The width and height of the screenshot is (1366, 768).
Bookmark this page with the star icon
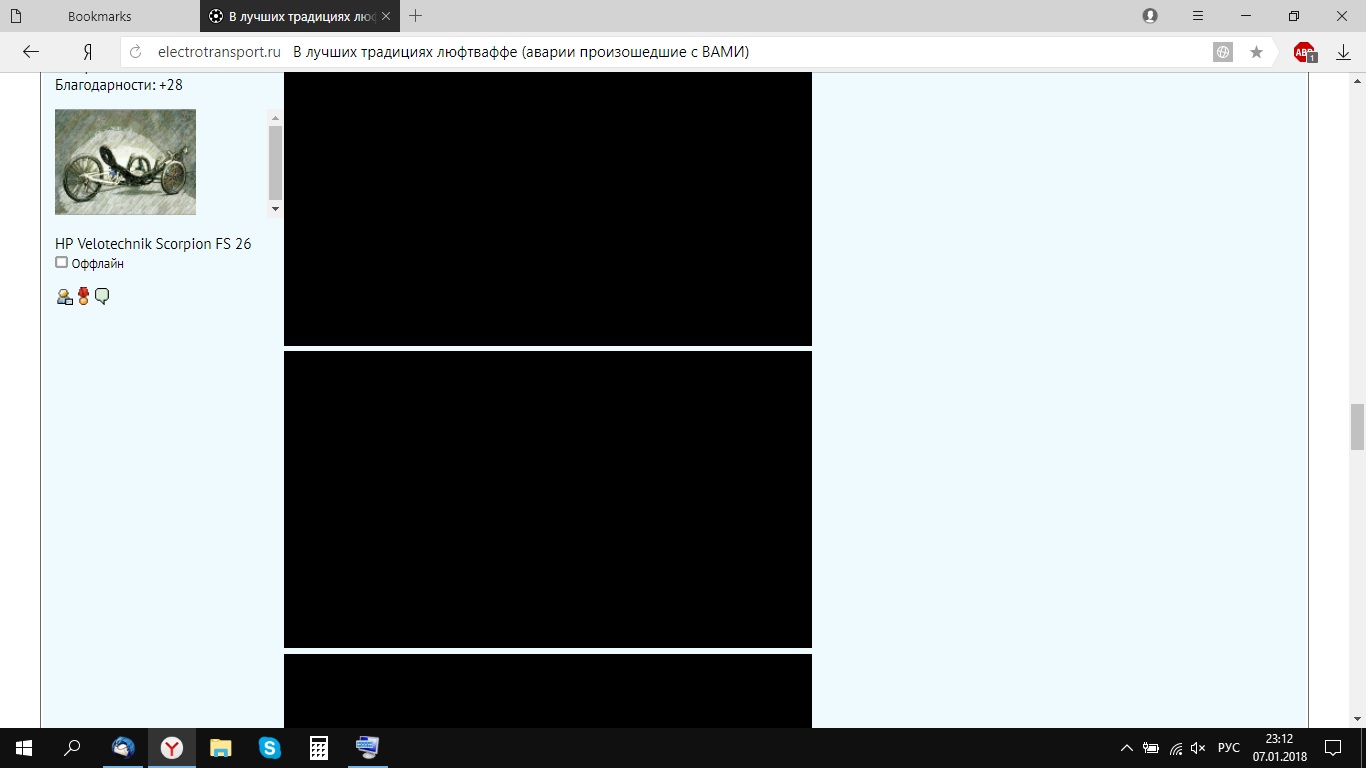1256,52
